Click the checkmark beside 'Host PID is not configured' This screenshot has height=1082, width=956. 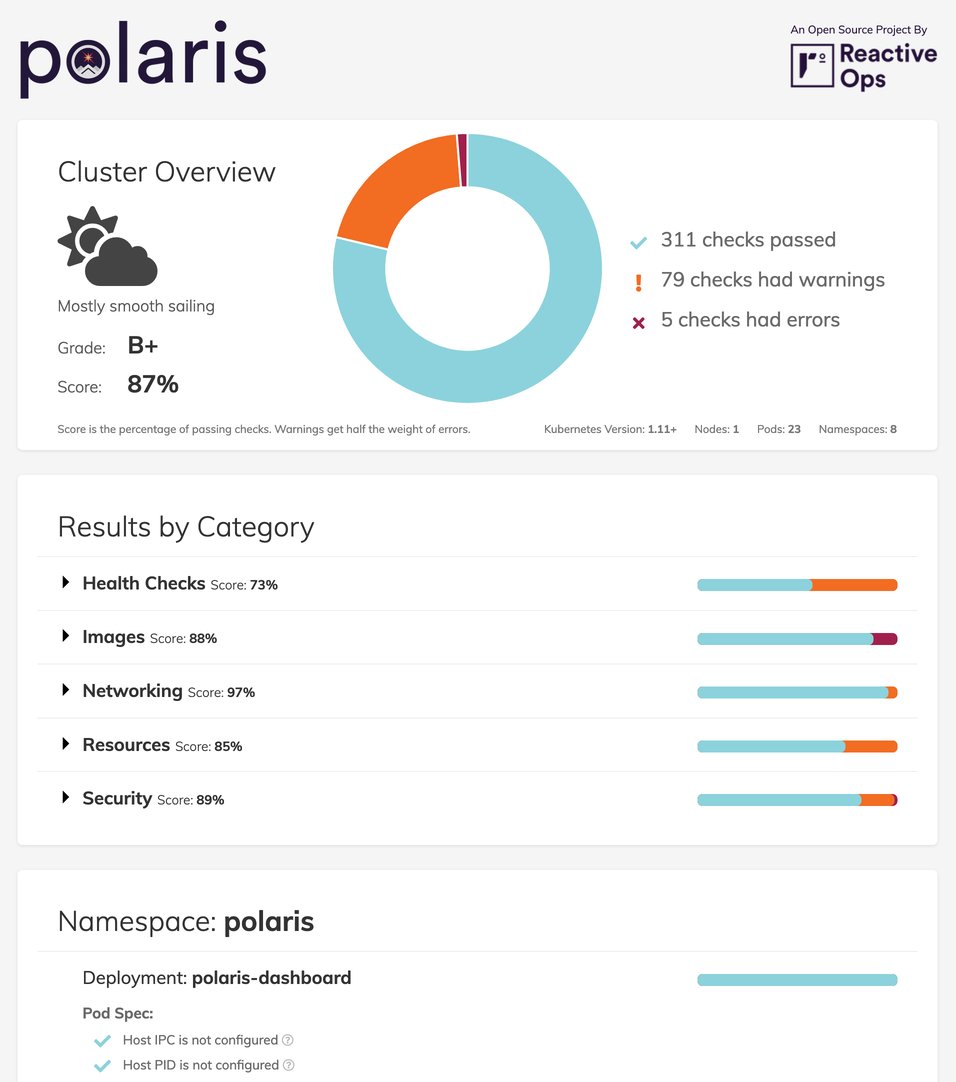[102, 1065]
